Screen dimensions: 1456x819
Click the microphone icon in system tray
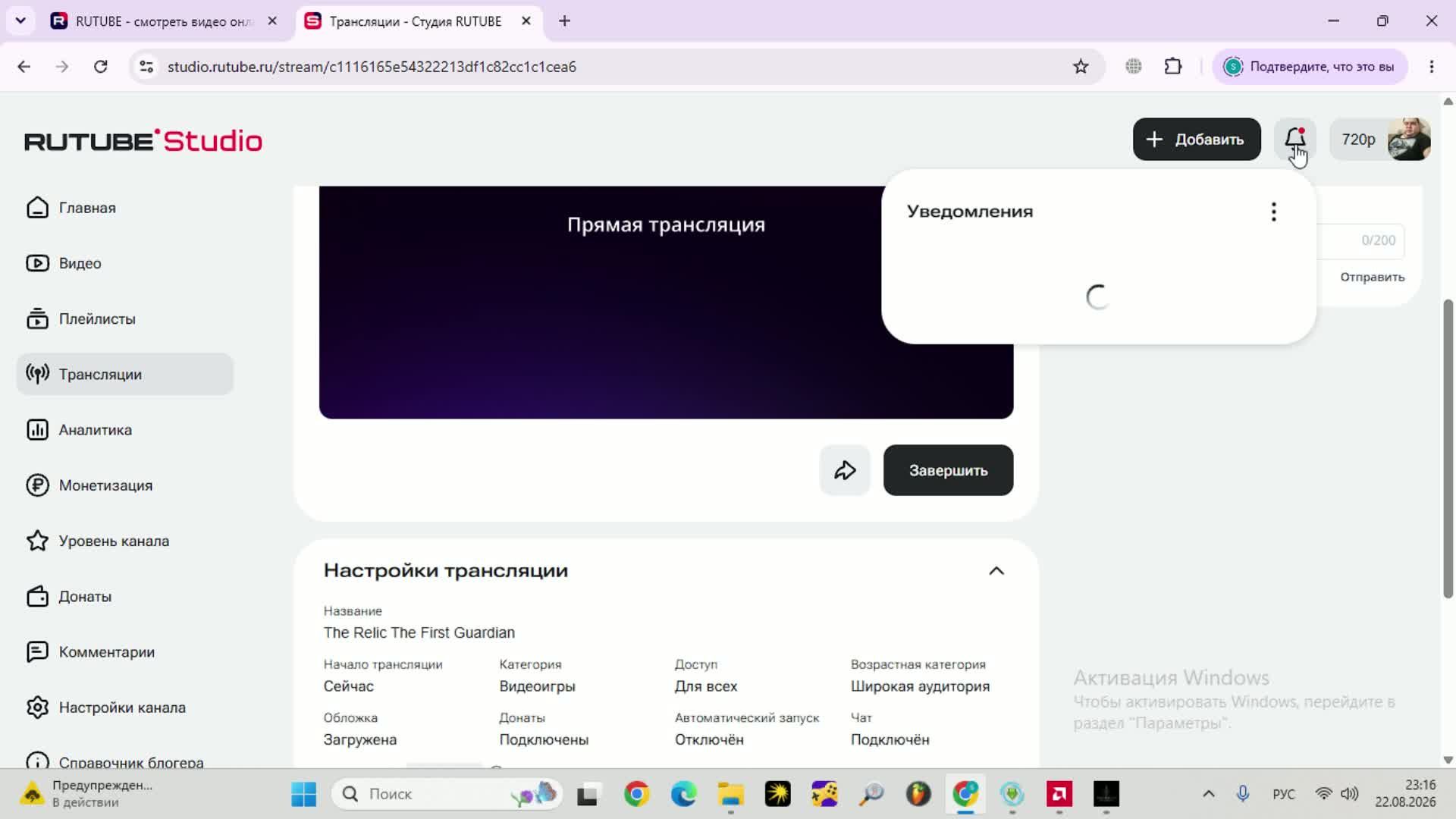click(1242, 794)
